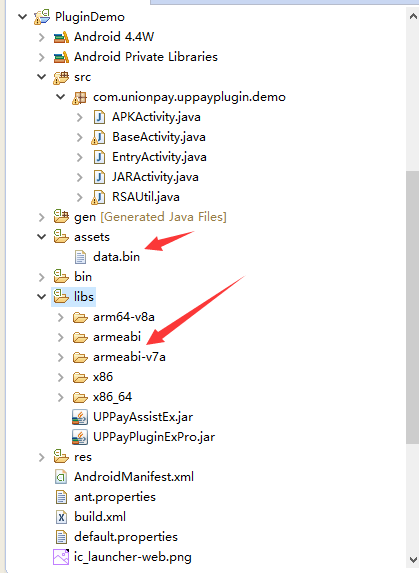Screen dimensions: 419x573
Task: Select the Android 4.4W library icon
Action: point(61,37)
